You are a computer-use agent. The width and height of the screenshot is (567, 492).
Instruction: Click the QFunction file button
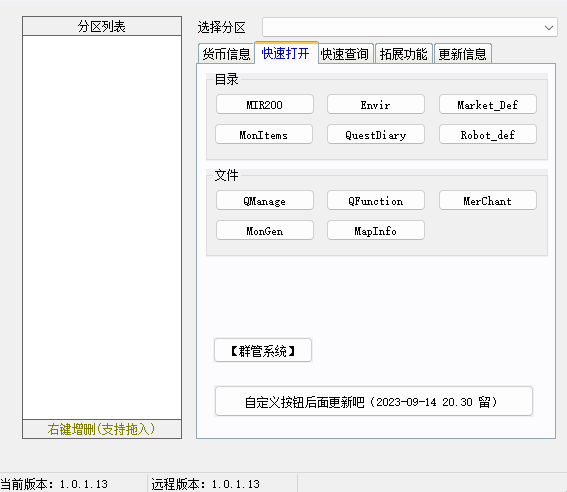point(376,201)
